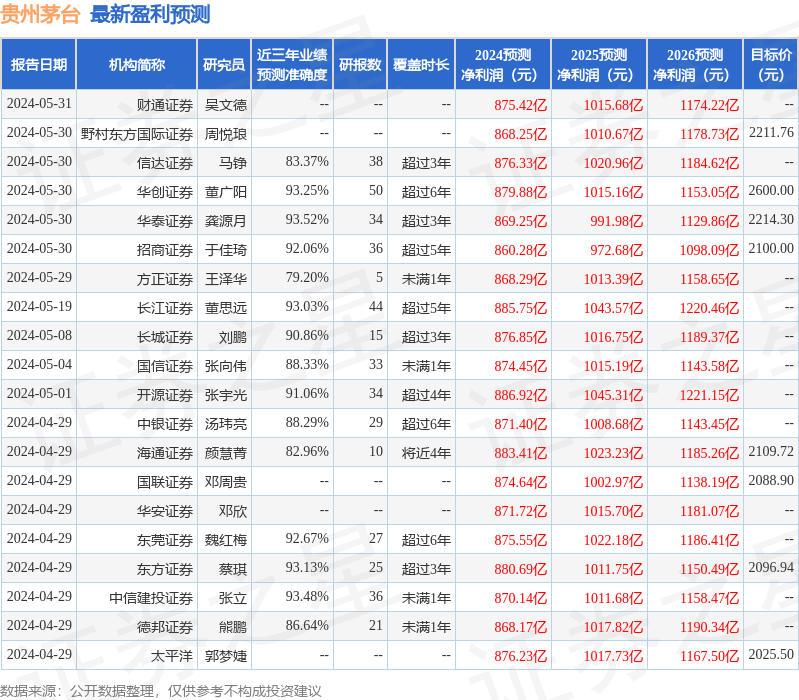
Task: Click the target price 2600.00
Action: (771, 191)
